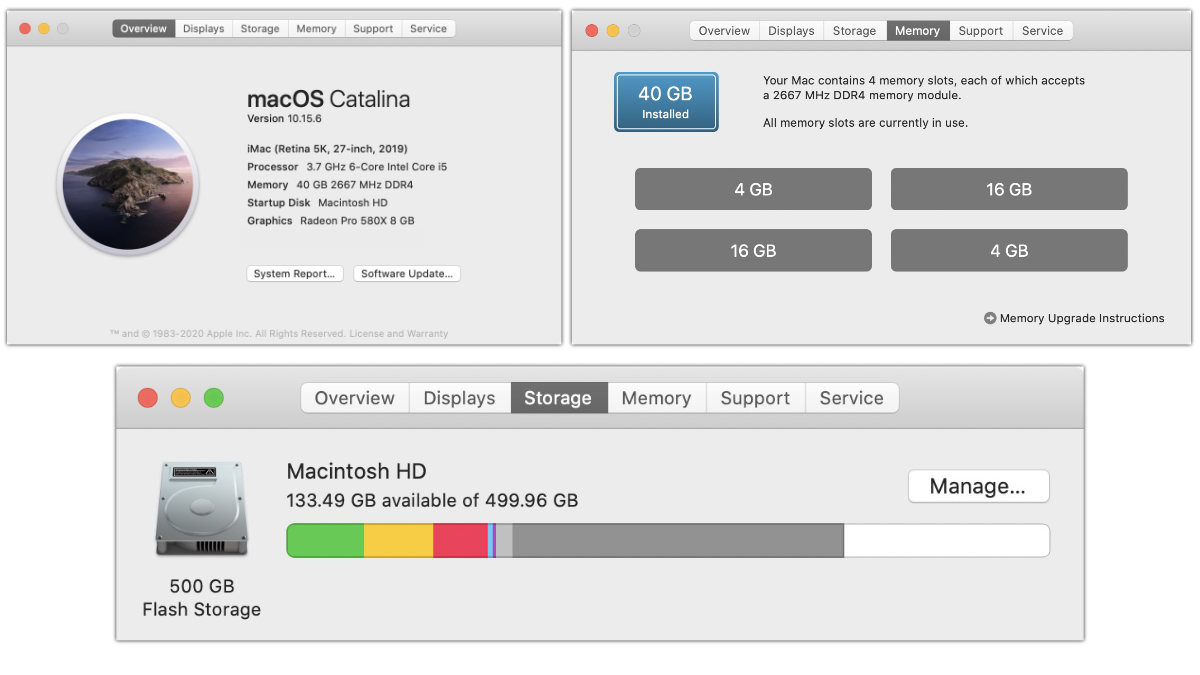Switch to Overview tab in the Memory window
Image resolution: width=1200 pixels, height=675 pixels.
pyautogui.click(x=724, y=31)
